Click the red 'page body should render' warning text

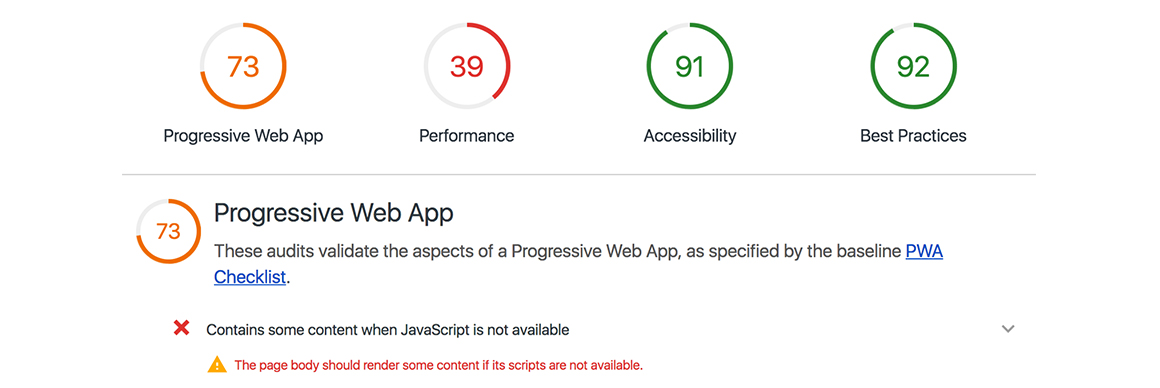[x=439, y=365]
